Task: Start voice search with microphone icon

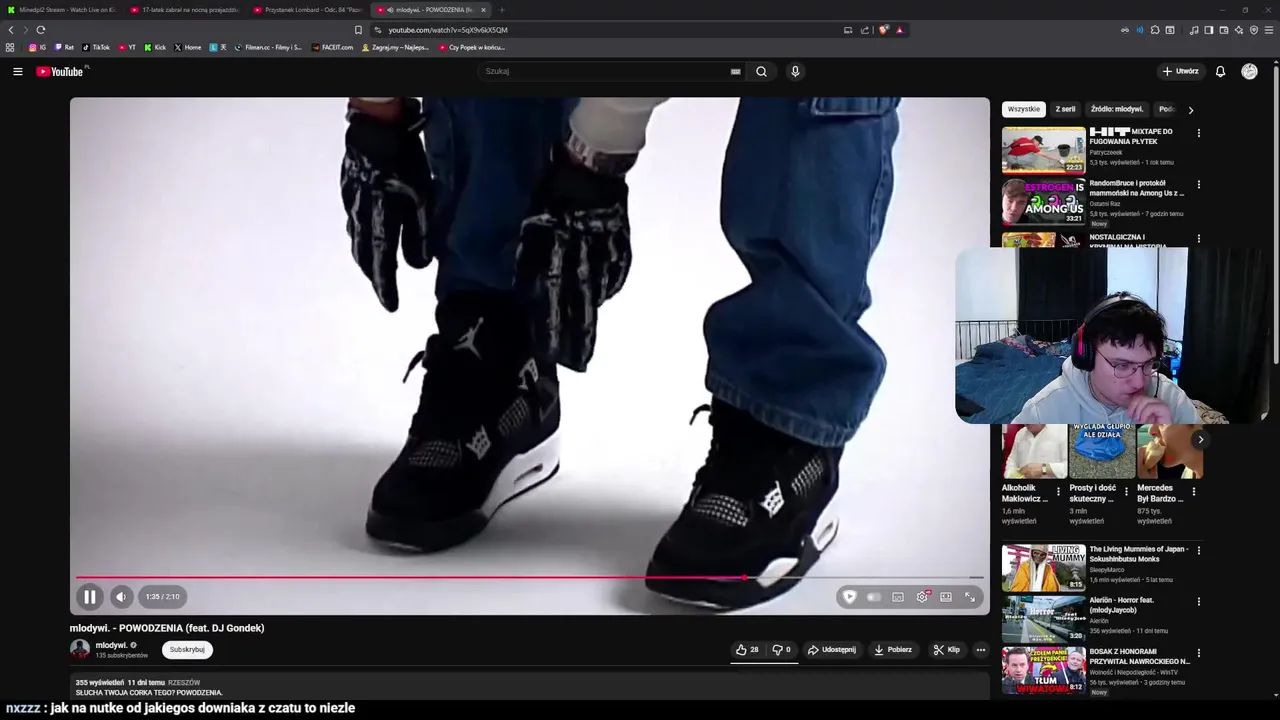Action: pyautogui.click(x=795, y=71)
